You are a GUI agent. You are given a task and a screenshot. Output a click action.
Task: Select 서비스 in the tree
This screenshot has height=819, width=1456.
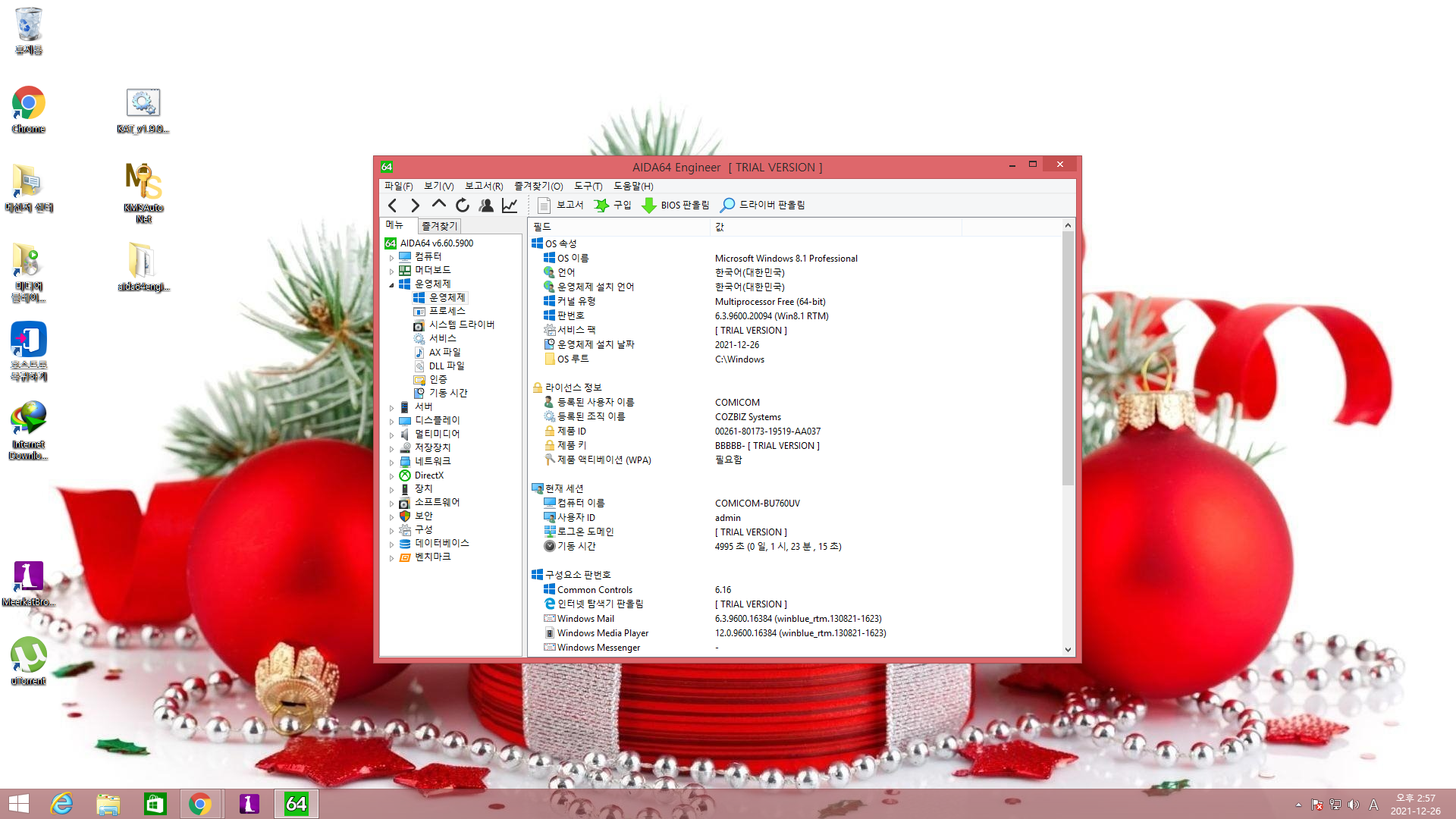435,339
